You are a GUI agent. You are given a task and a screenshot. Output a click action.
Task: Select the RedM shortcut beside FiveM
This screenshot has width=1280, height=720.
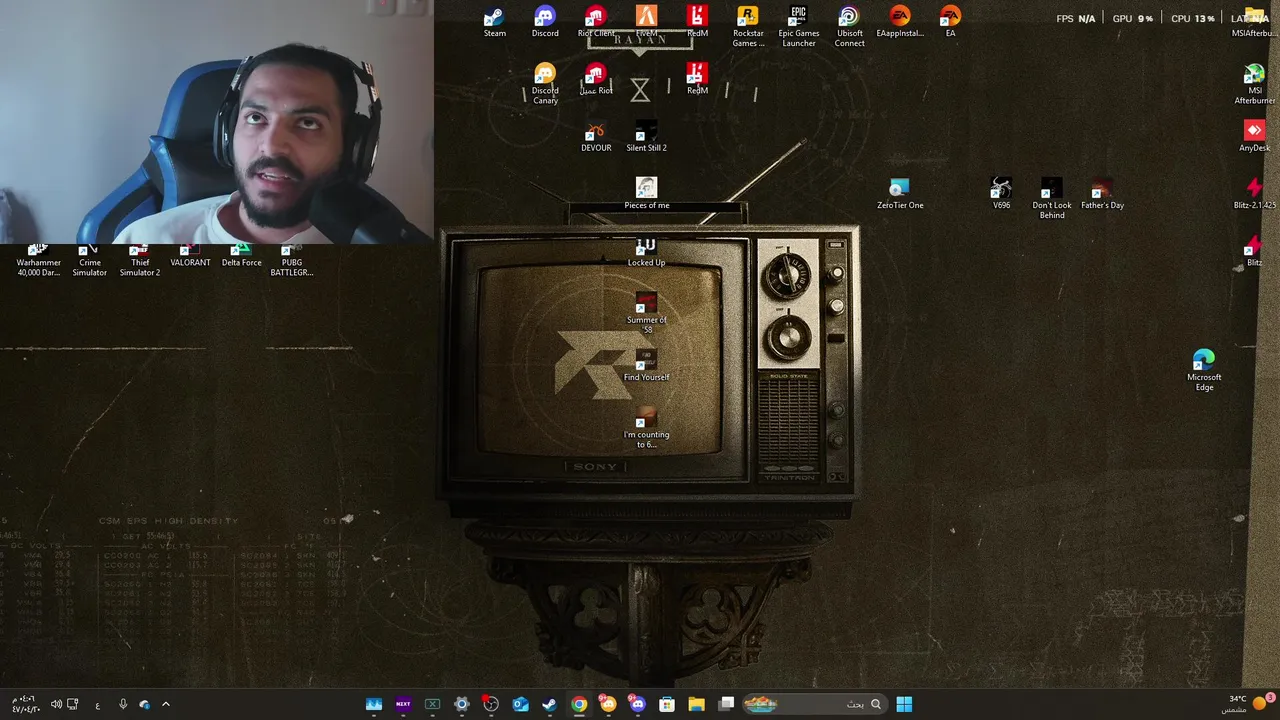697,22
